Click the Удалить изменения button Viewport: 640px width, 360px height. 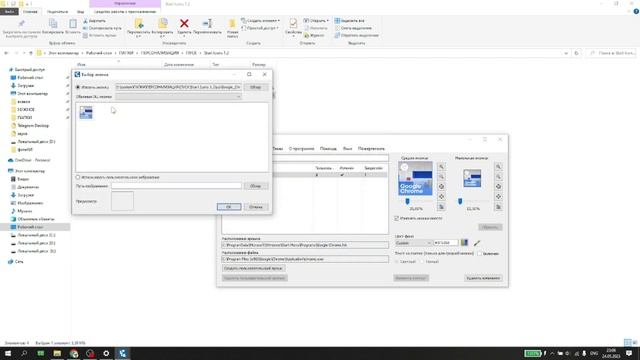483,278
